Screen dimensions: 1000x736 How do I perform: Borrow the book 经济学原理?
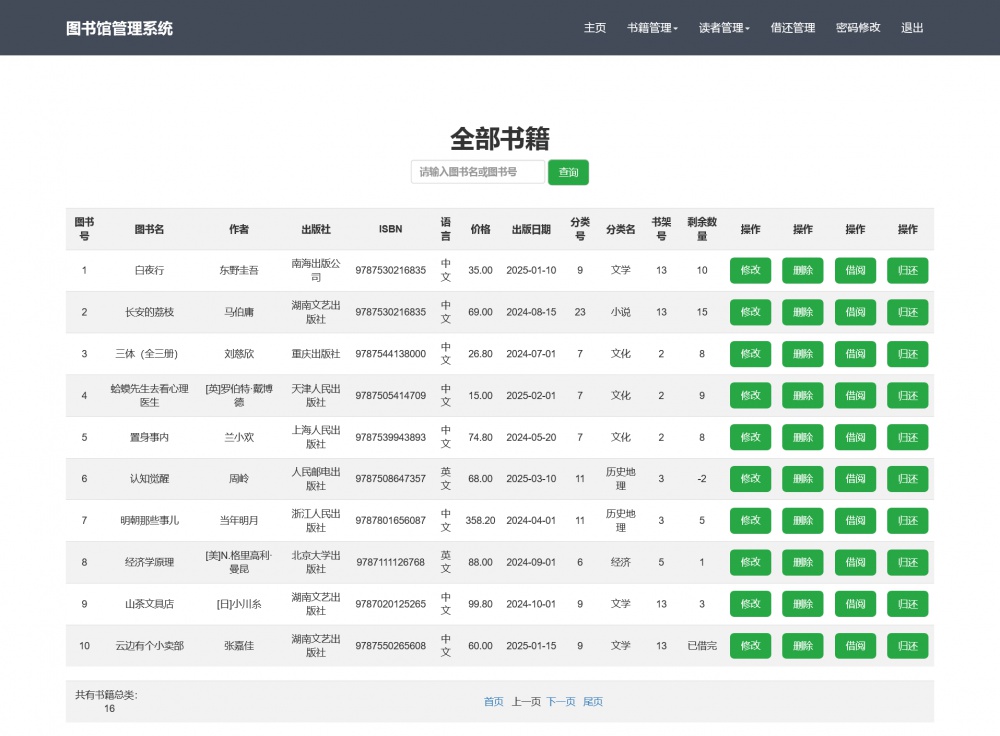click(855, 562)
